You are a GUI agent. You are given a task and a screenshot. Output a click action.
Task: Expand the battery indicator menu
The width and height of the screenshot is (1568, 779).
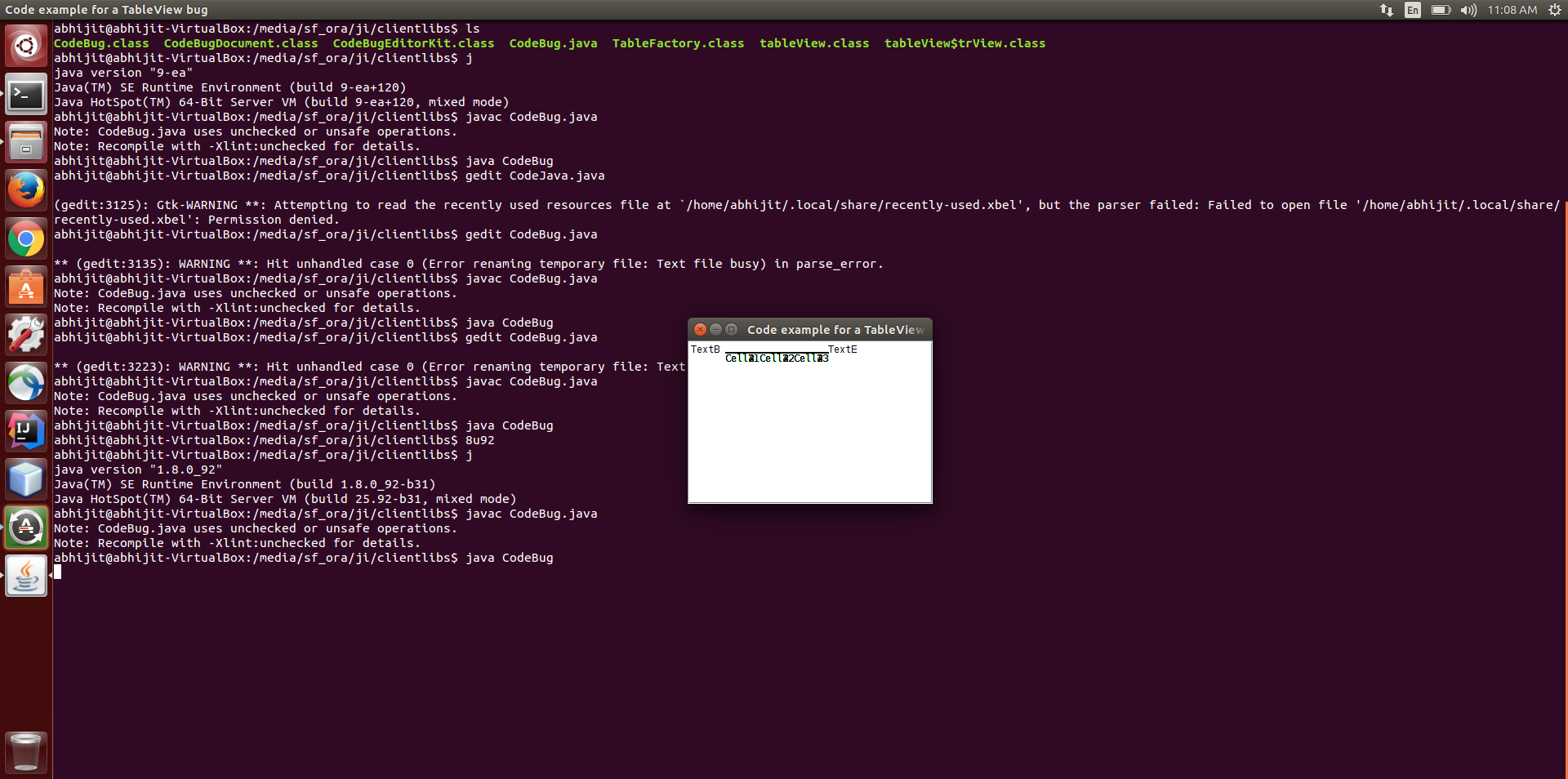[x=1441, y=10]
